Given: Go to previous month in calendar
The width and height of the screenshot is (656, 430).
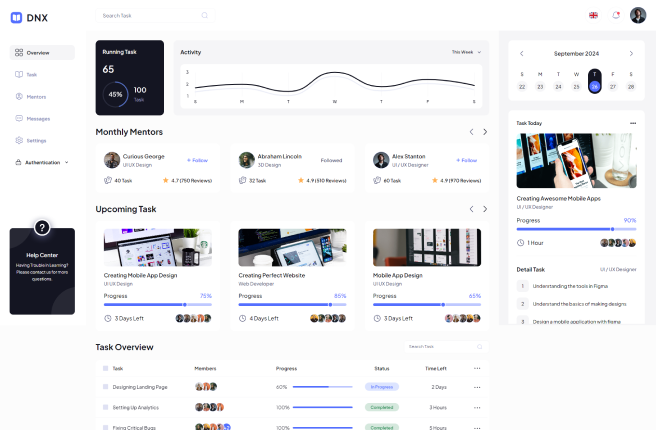Looking at the screenshot, I should (521, 53).
